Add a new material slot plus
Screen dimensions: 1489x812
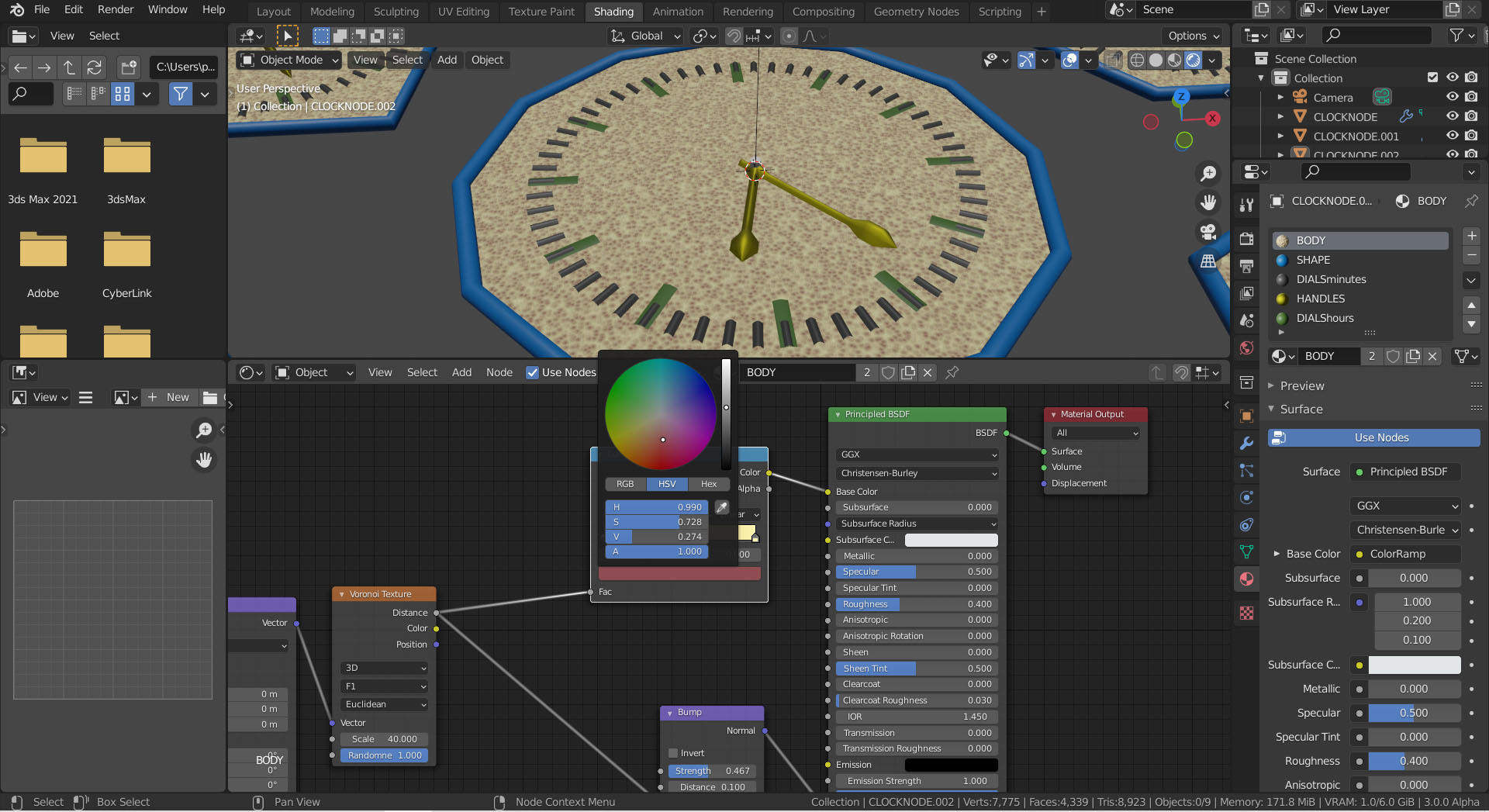(1471, 236)
